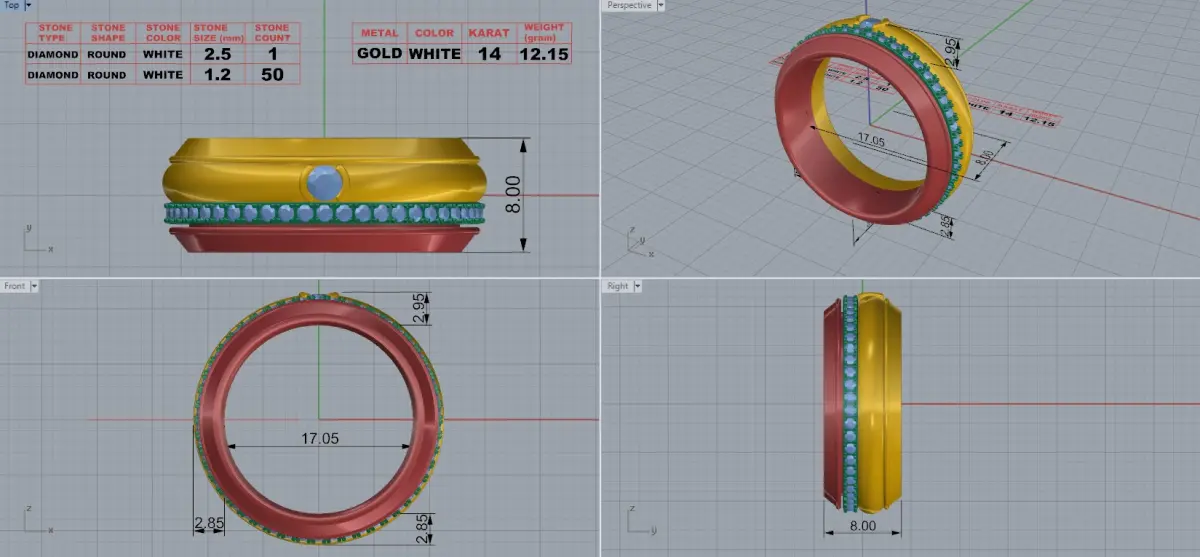Select the stone count value '50'
Screen dimensions: 1200x557
tap(272, 74)
